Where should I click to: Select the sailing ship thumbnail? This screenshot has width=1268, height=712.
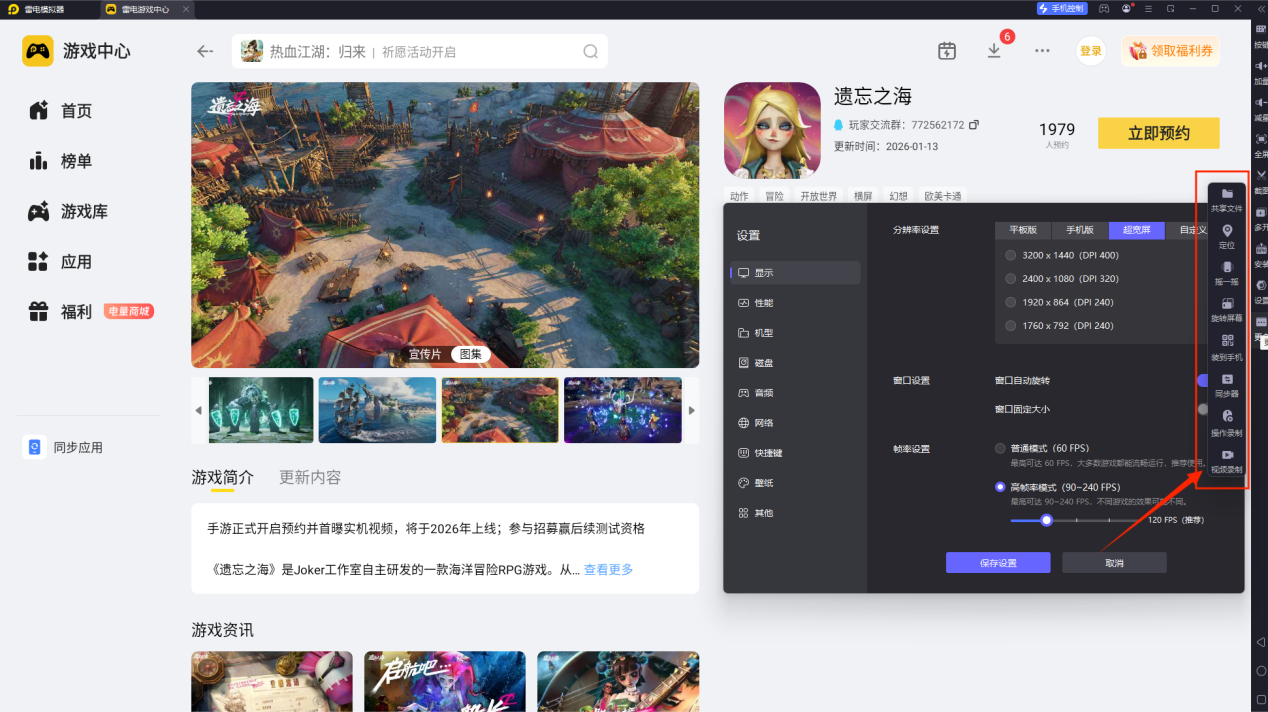tap(377, 410)
